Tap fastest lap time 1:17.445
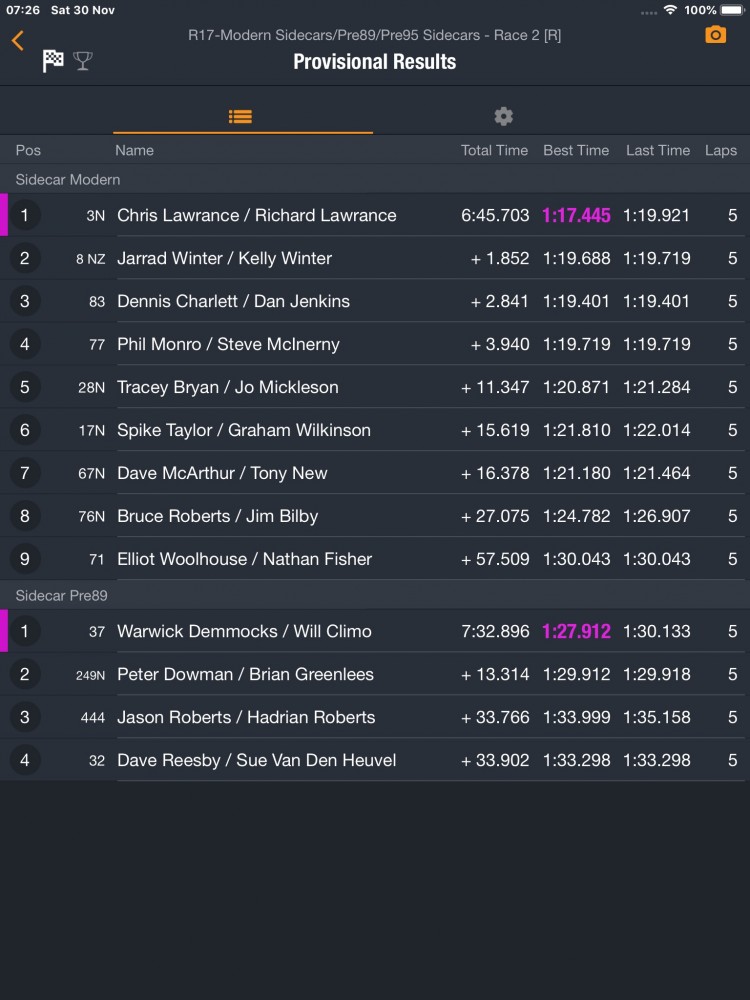The width and height of the screenshot is (750, 1000). coord(576,215)
